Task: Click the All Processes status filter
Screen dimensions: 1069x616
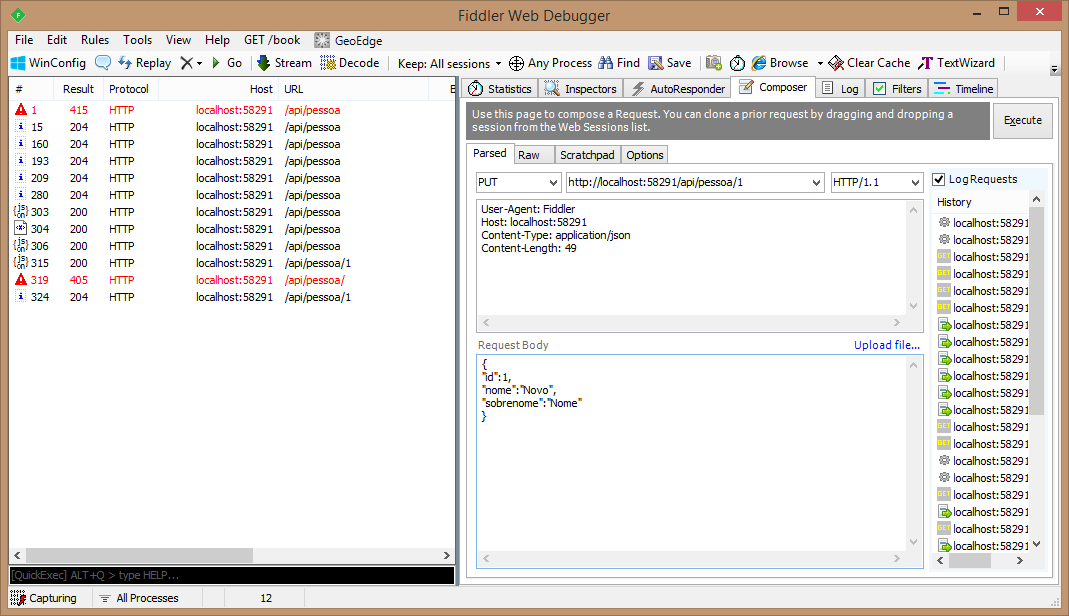Action: coord(139,598)
